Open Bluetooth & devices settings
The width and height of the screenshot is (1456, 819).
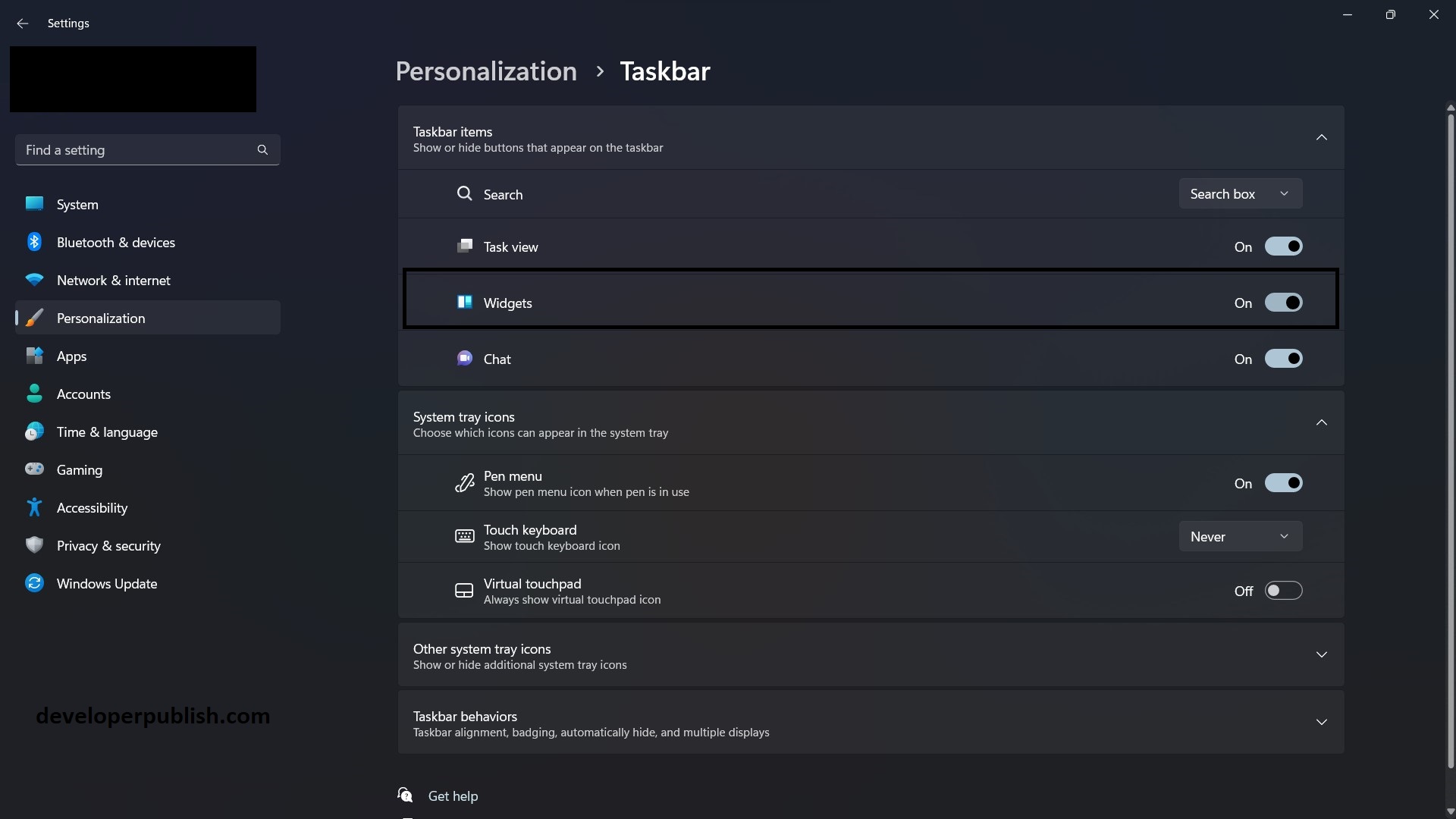click(x=34, y=241)
